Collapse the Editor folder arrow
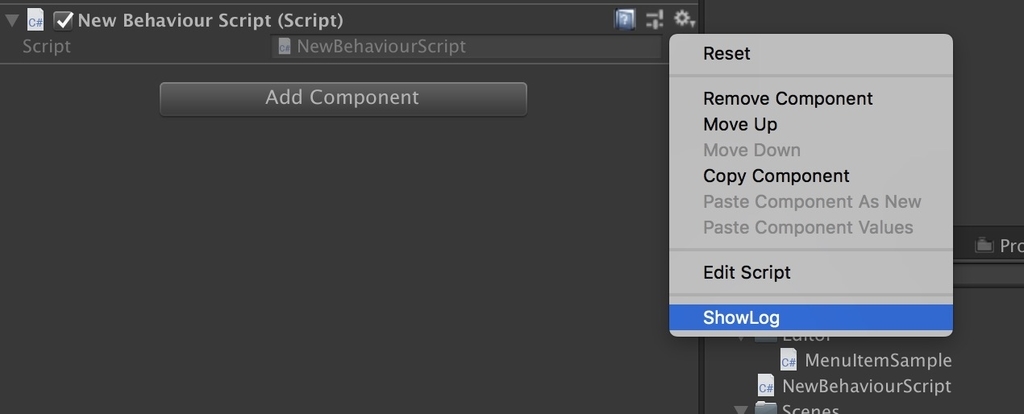The height and width of the screenshot is (414, 1024). (x=741, y=338)
